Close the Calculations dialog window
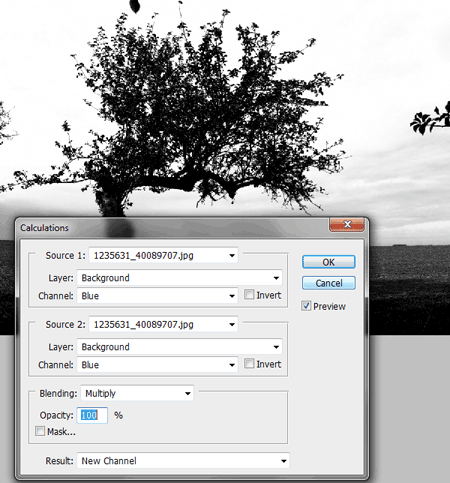The width and height of the screenshot is (450, 483). [x=347, y=225]
